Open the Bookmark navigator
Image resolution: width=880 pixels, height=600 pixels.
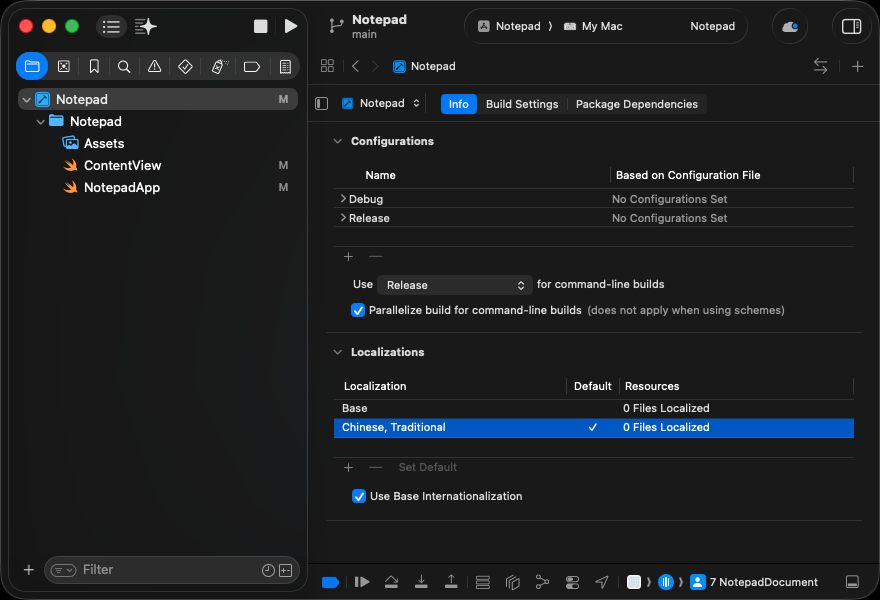(x=94, y=66)
